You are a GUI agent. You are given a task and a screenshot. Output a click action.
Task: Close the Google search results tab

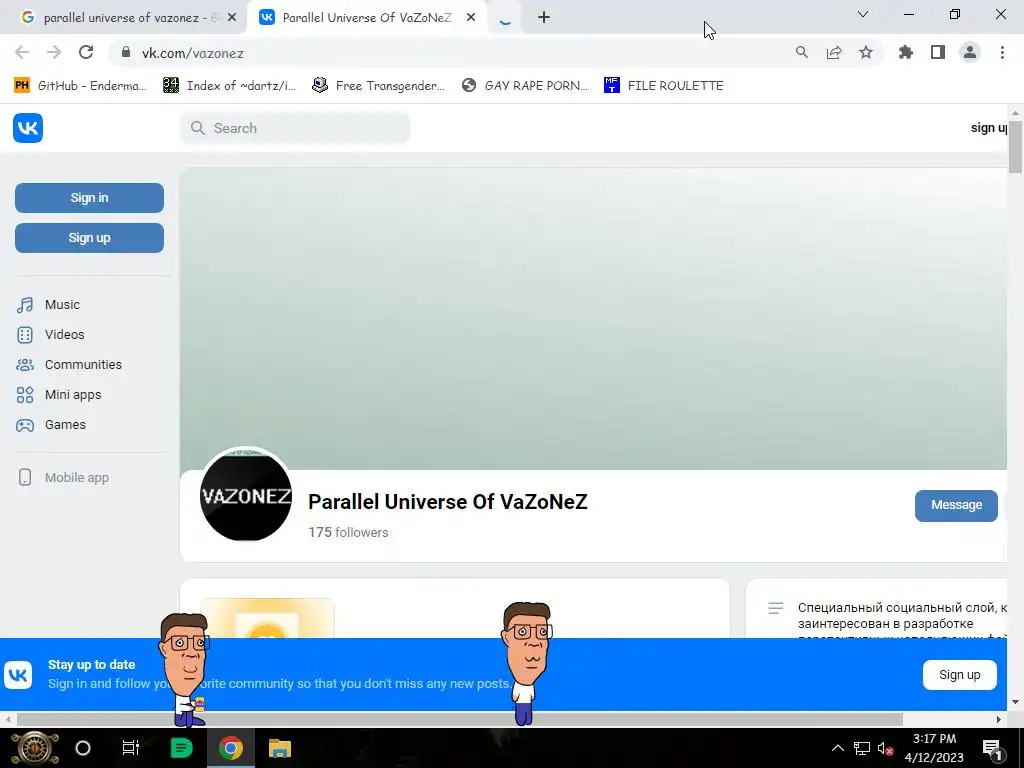click(232, 18)
